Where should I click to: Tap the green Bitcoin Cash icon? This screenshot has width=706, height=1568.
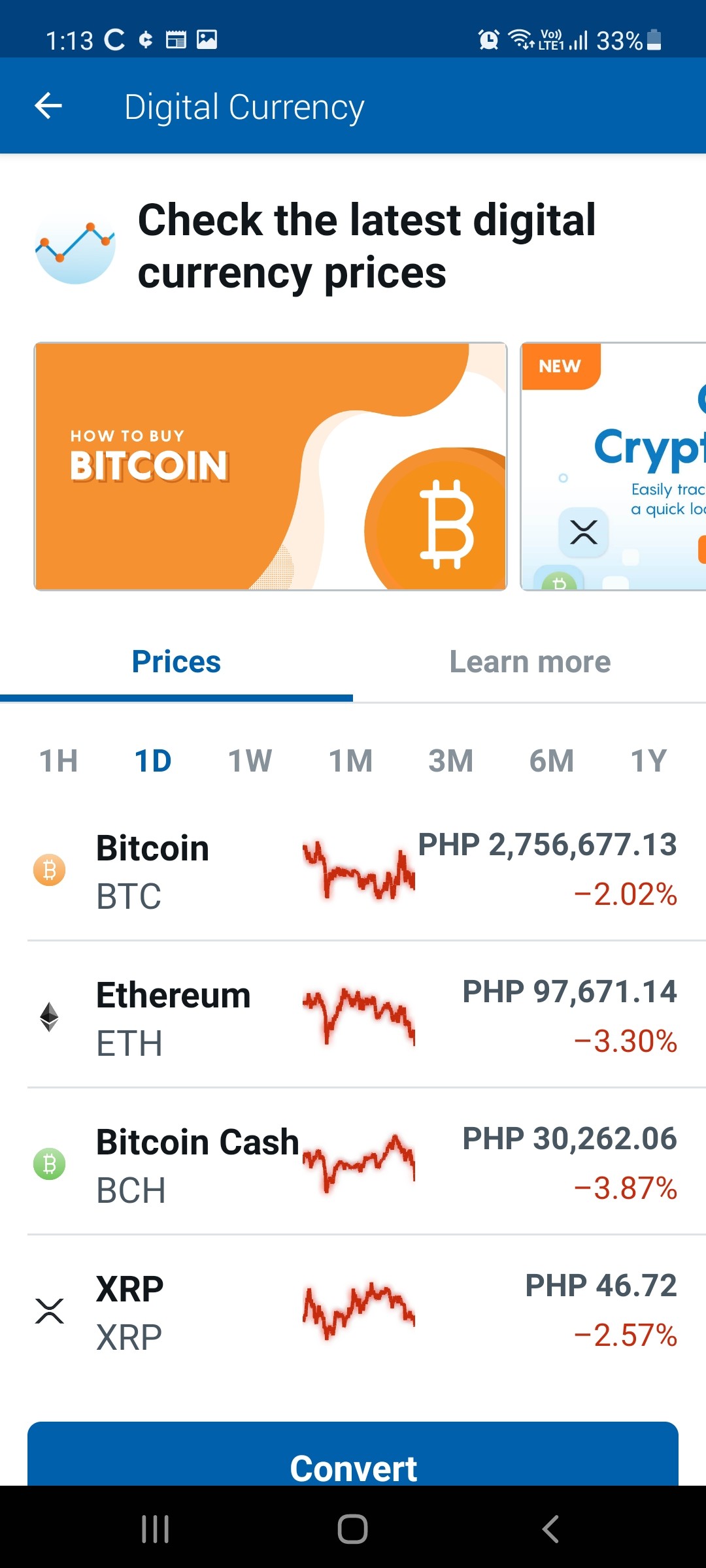pyautogui.click(x=50, y=1164)
